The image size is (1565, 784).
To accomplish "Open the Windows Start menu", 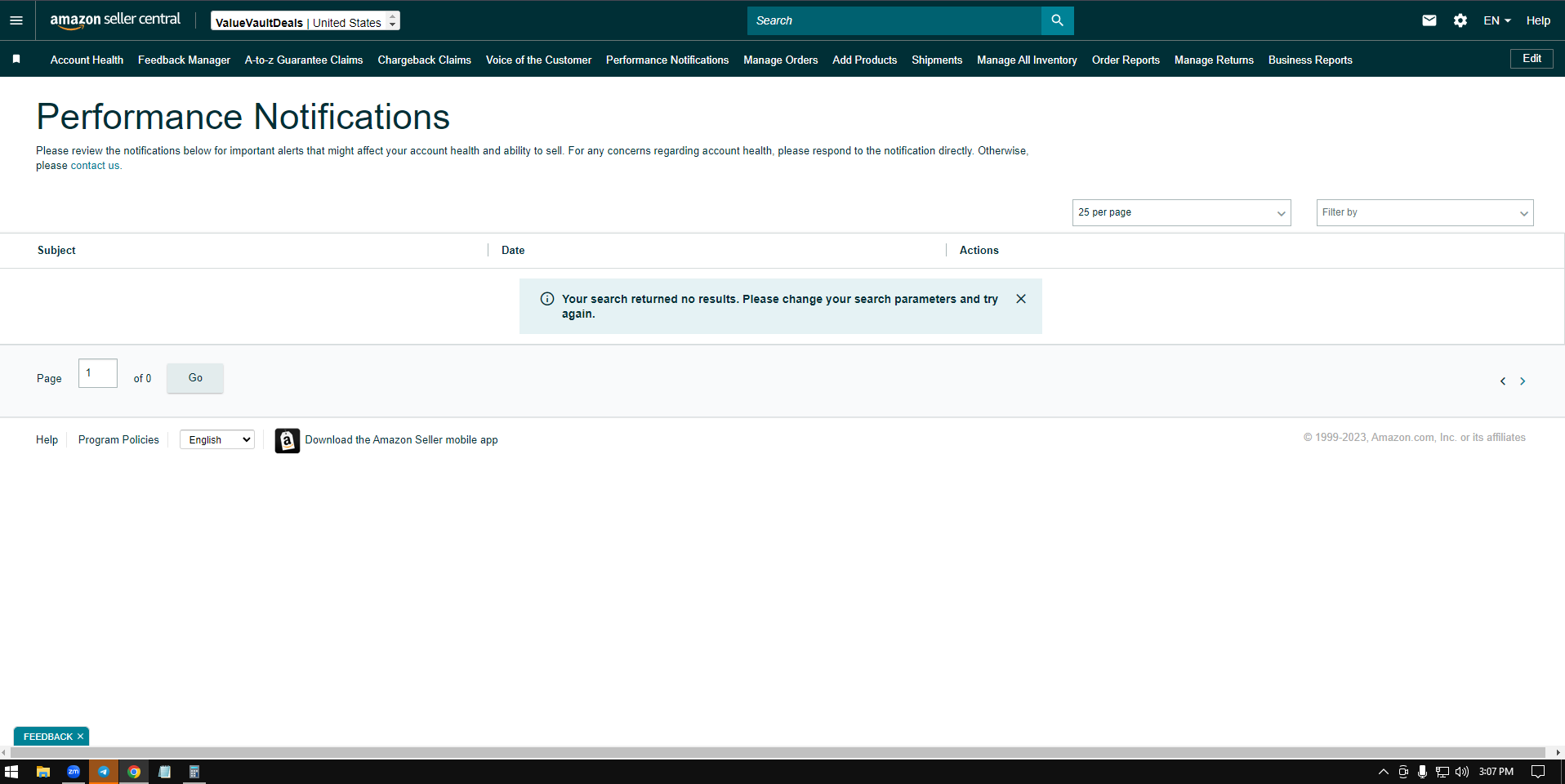I will (x=11, y=772).
